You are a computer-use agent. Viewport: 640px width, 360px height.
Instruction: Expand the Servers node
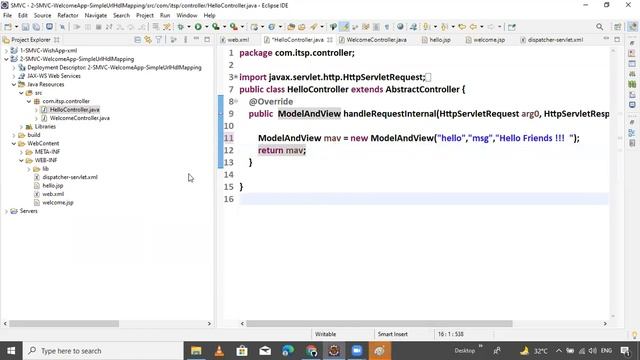pos(6,211)
